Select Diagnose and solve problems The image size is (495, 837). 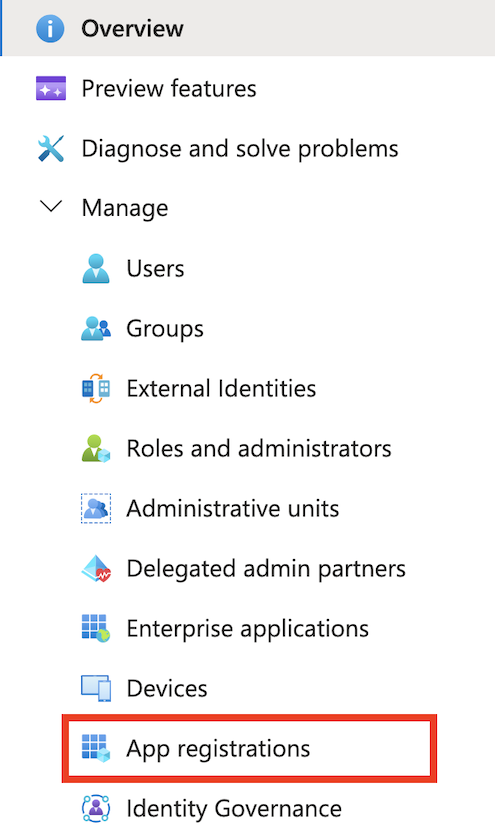240,149
